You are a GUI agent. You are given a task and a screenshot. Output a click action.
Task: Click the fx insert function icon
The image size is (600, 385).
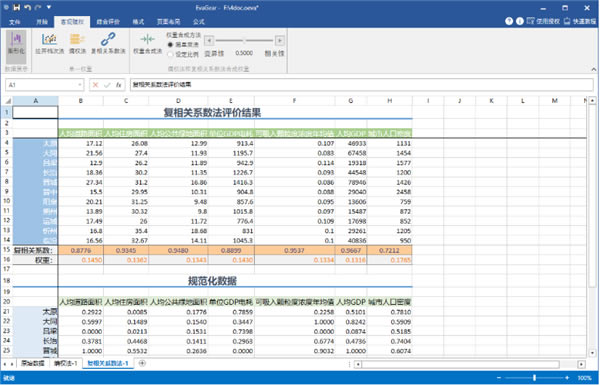(119, 85)
